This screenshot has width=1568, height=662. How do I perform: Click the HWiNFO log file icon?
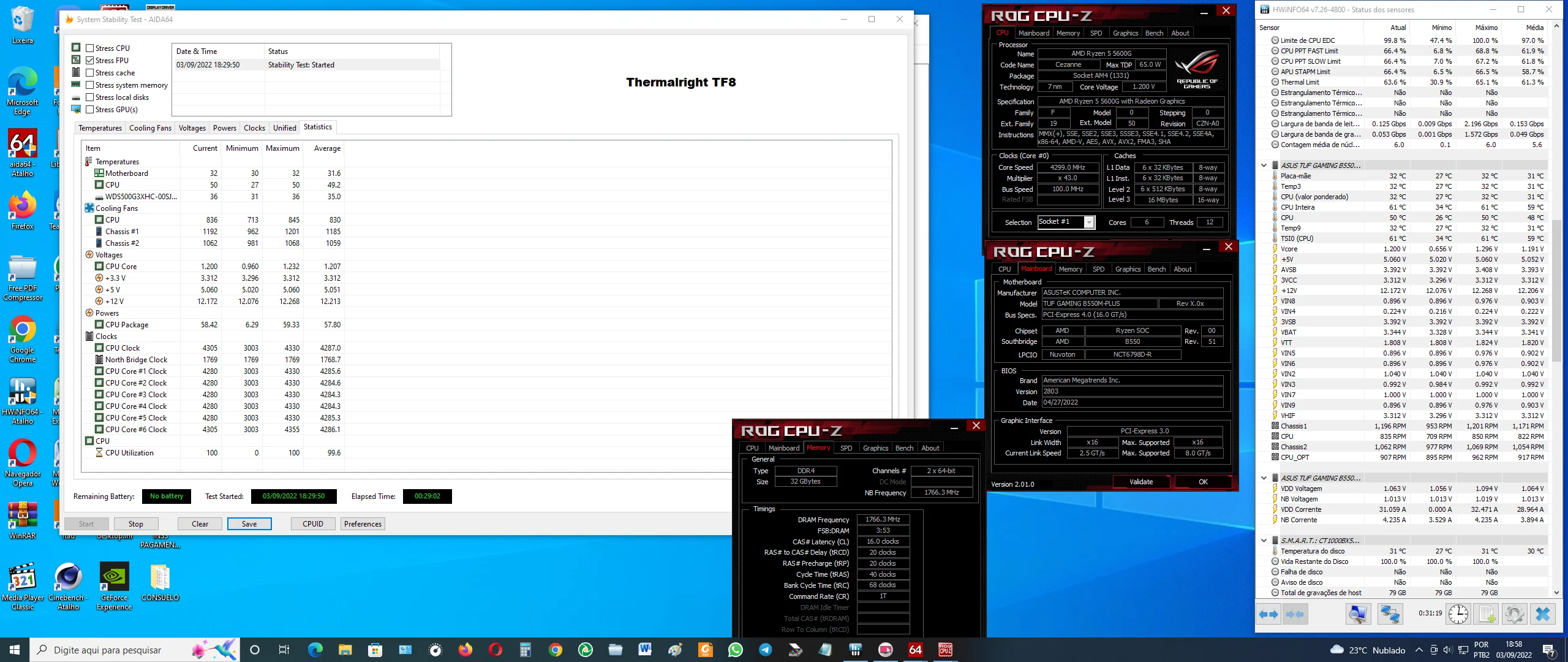tap(1487, 614)
